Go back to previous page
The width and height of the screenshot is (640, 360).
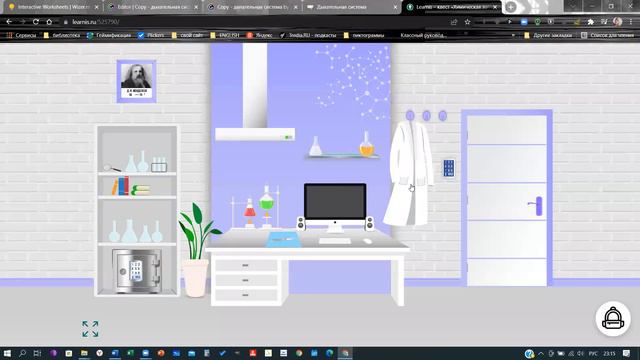click(x=9, y=22)
